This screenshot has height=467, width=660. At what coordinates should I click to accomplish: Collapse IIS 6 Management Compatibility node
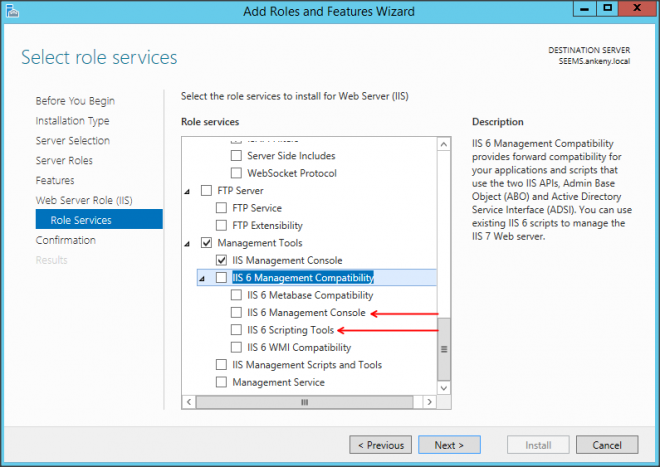pyautogui.click(x=203, y=278)
